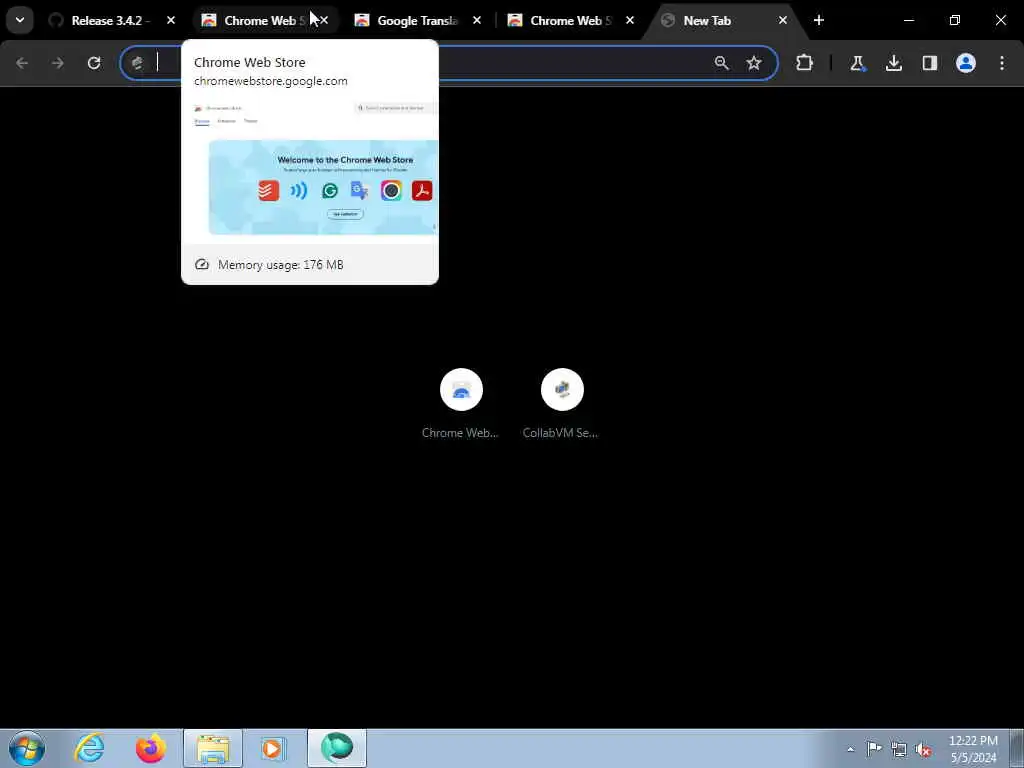Toggle the side panel
The height and width of the screenshot is (768, 1024).
[929, 63]
